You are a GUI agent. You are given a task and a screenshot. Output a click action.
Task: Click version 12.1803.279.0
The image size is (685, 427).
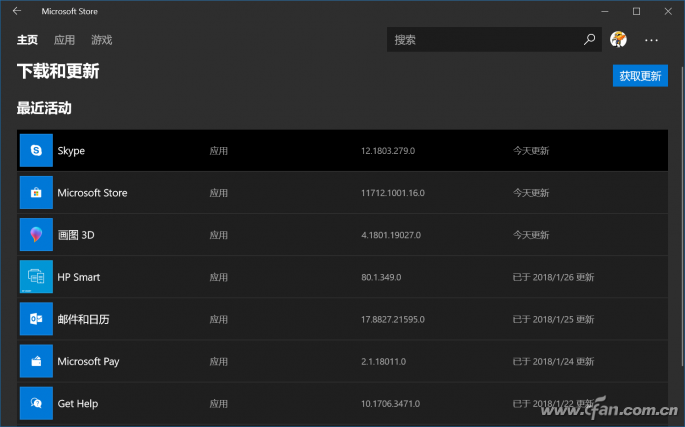(388, 151)
